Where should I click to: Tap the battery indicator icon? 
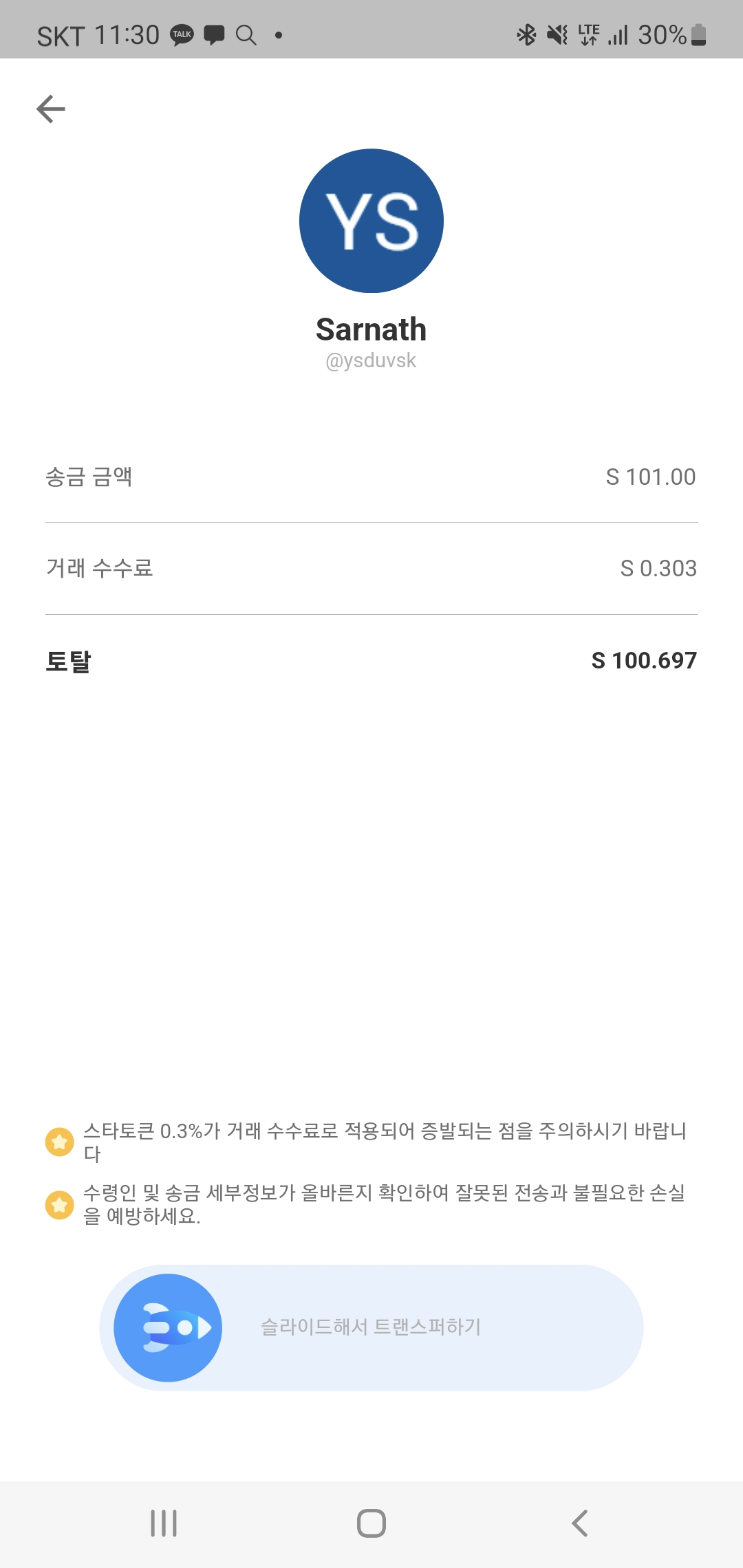(698, 34)
